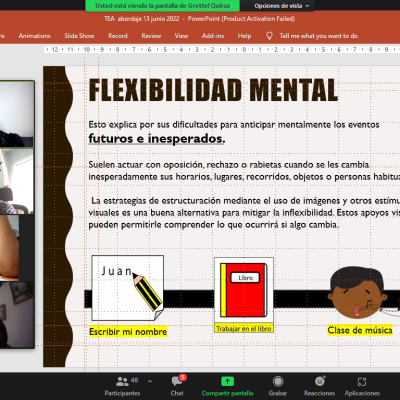This screenshot has height=400, width=400.
Task: Click the 'Escribir mi nombre' label
Action: point(128,332)
